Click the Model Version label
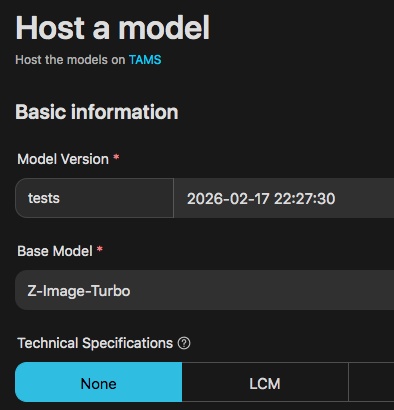 click(63, 159)
